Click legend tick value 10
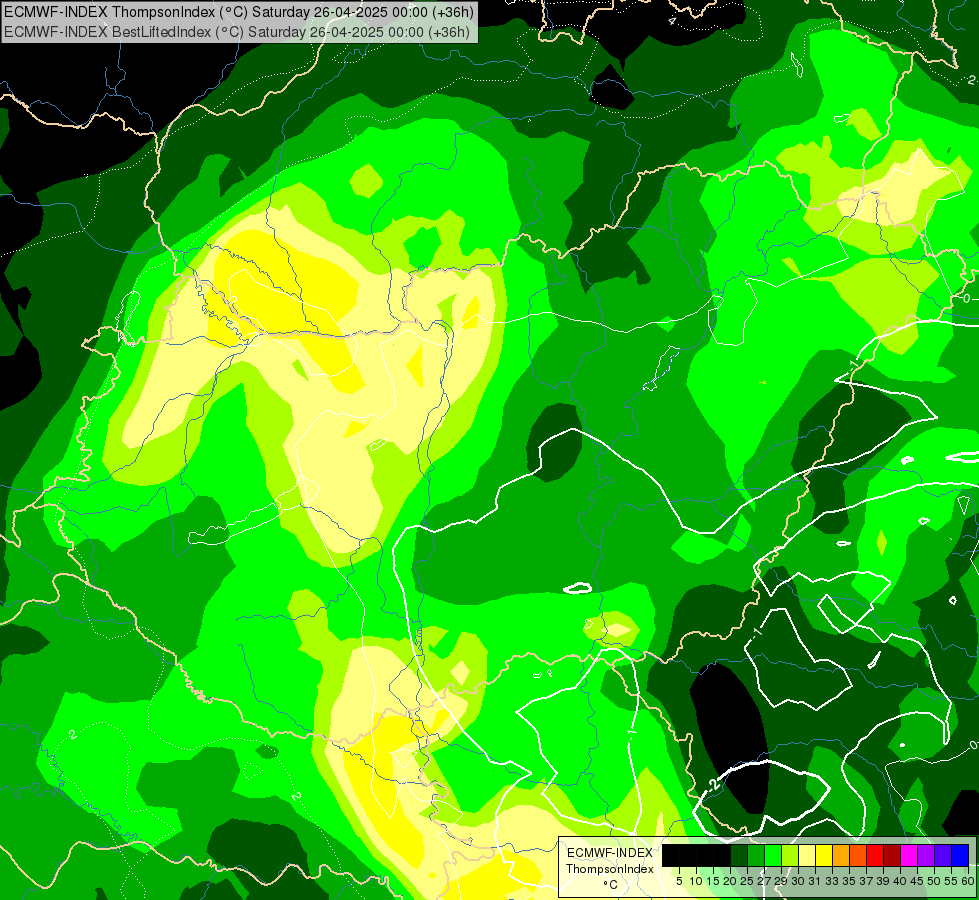The height and width of the screenshot is (900, 979). (x=696, y=881)
